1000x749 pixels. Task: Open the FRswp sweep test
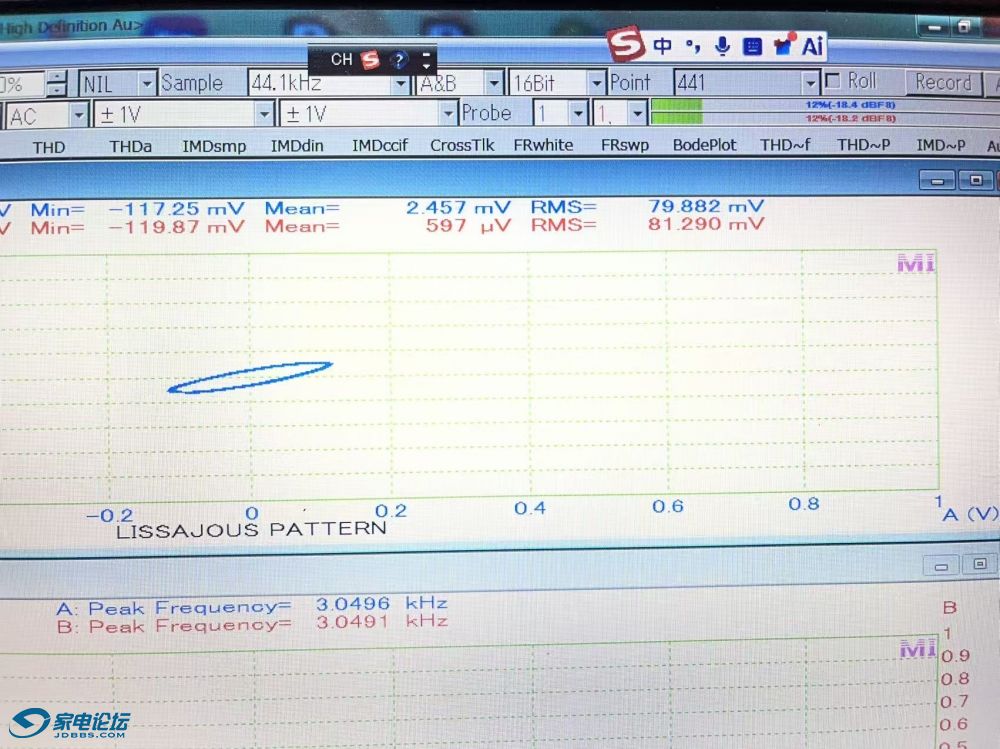(x=625, y=145)
